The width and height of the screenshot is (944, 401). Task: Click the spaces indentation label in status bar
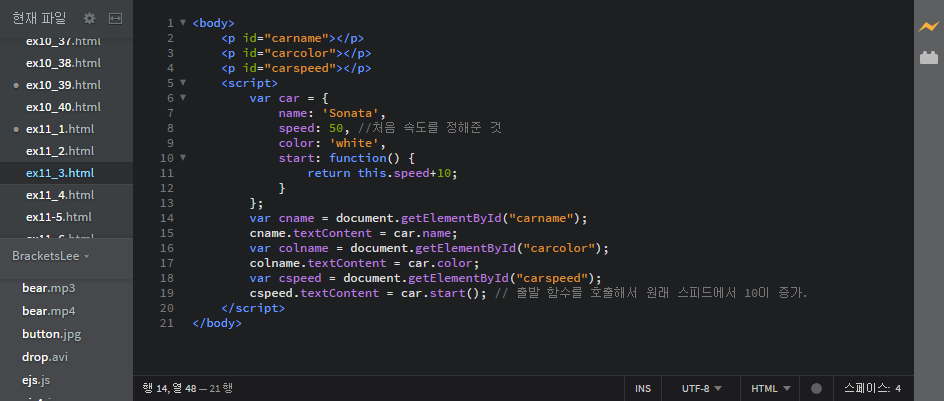pos(866,388)
